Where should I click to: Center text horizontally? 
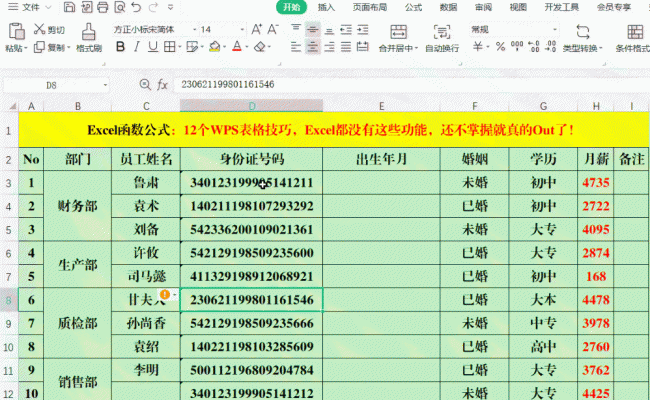click(x=313, y=47)
